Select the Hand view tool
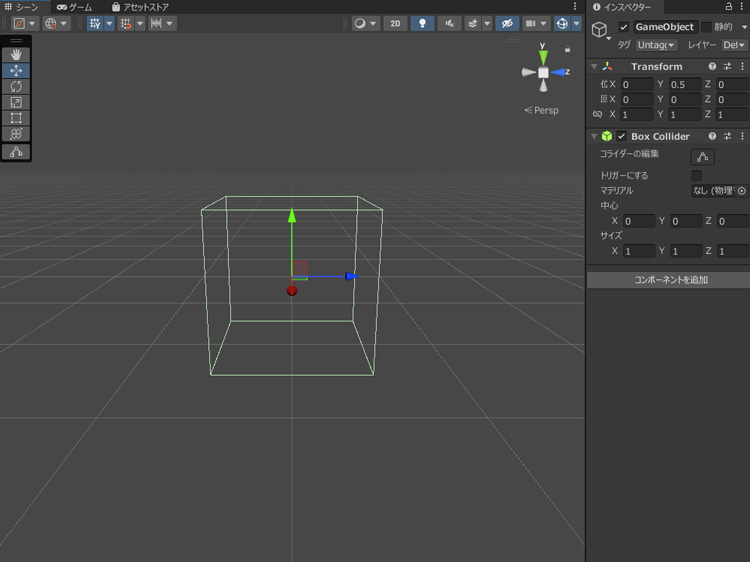 (x=16, y=55)
